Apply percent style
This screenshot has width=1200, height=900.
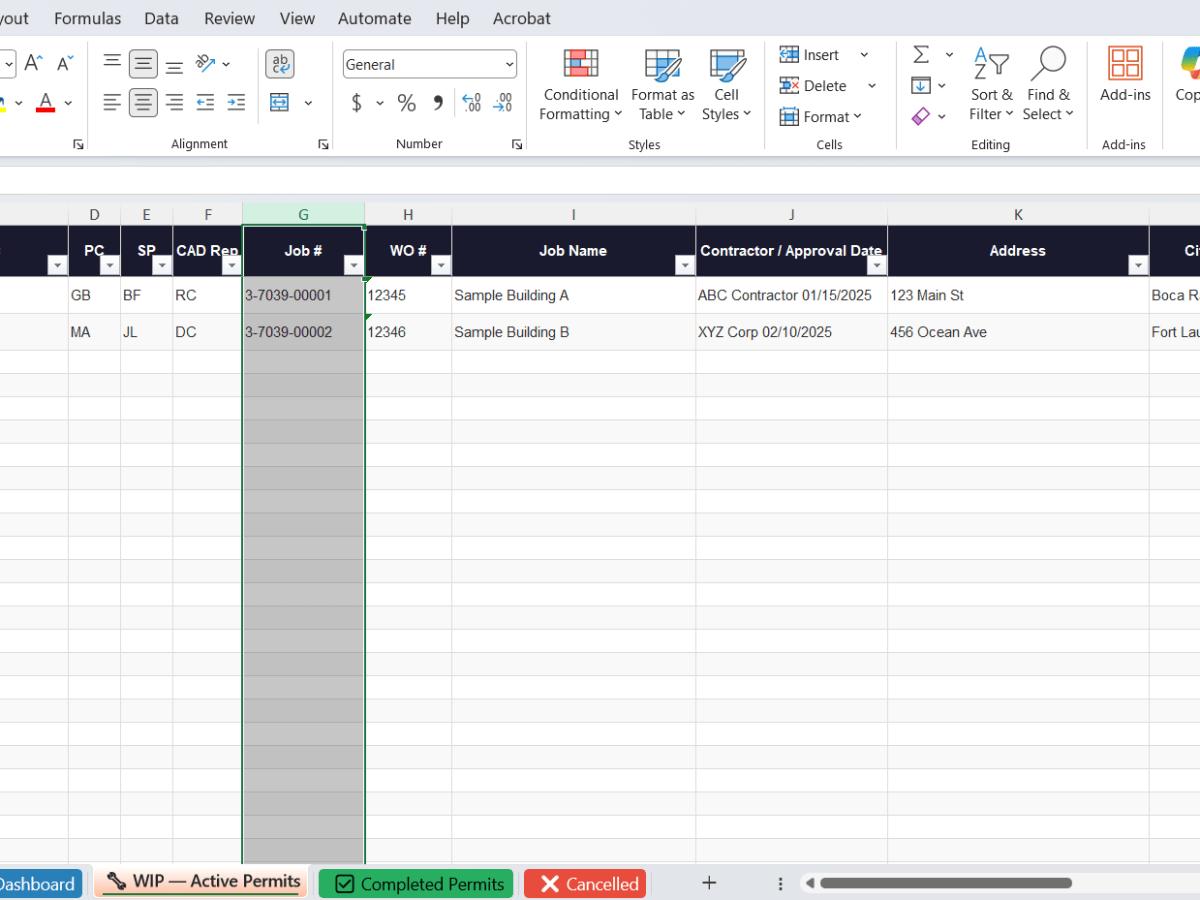pos(406,102)
